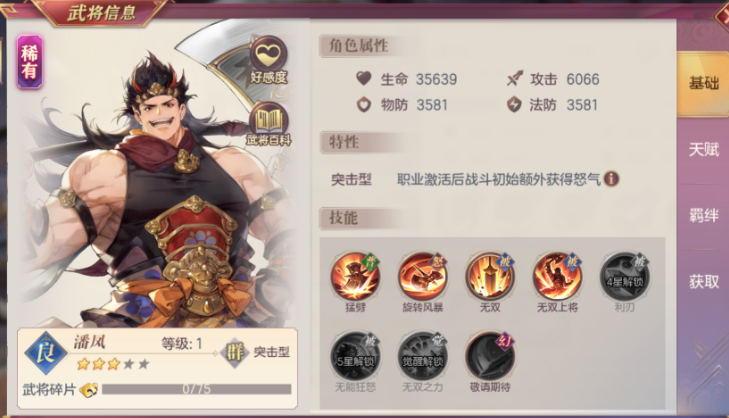This screenshot has height=418, width=729.
Task: Click the info icon beside 突击型 trait
Action: coord(611,179)
